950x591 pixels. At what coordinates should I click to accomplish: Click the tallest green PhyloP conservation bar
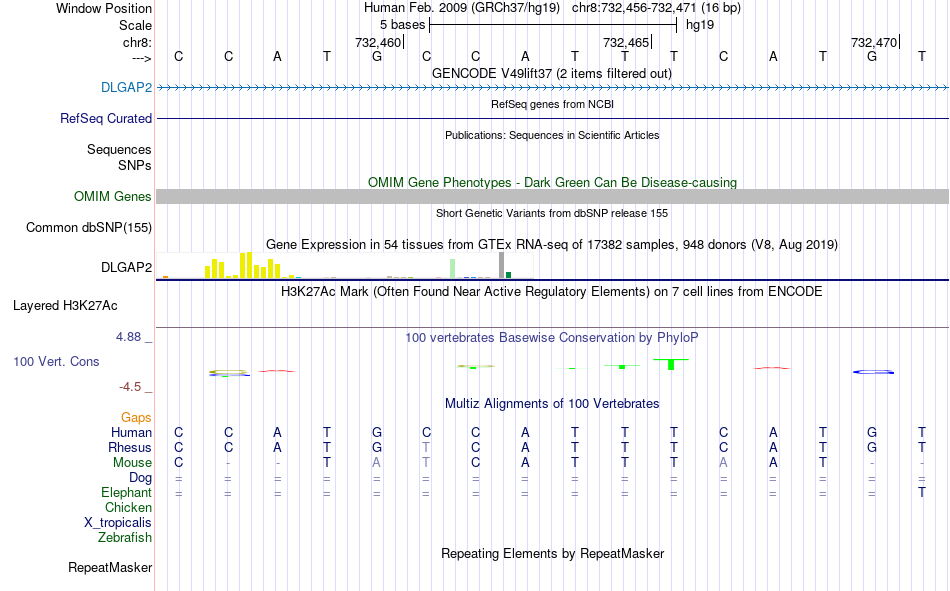671,364
